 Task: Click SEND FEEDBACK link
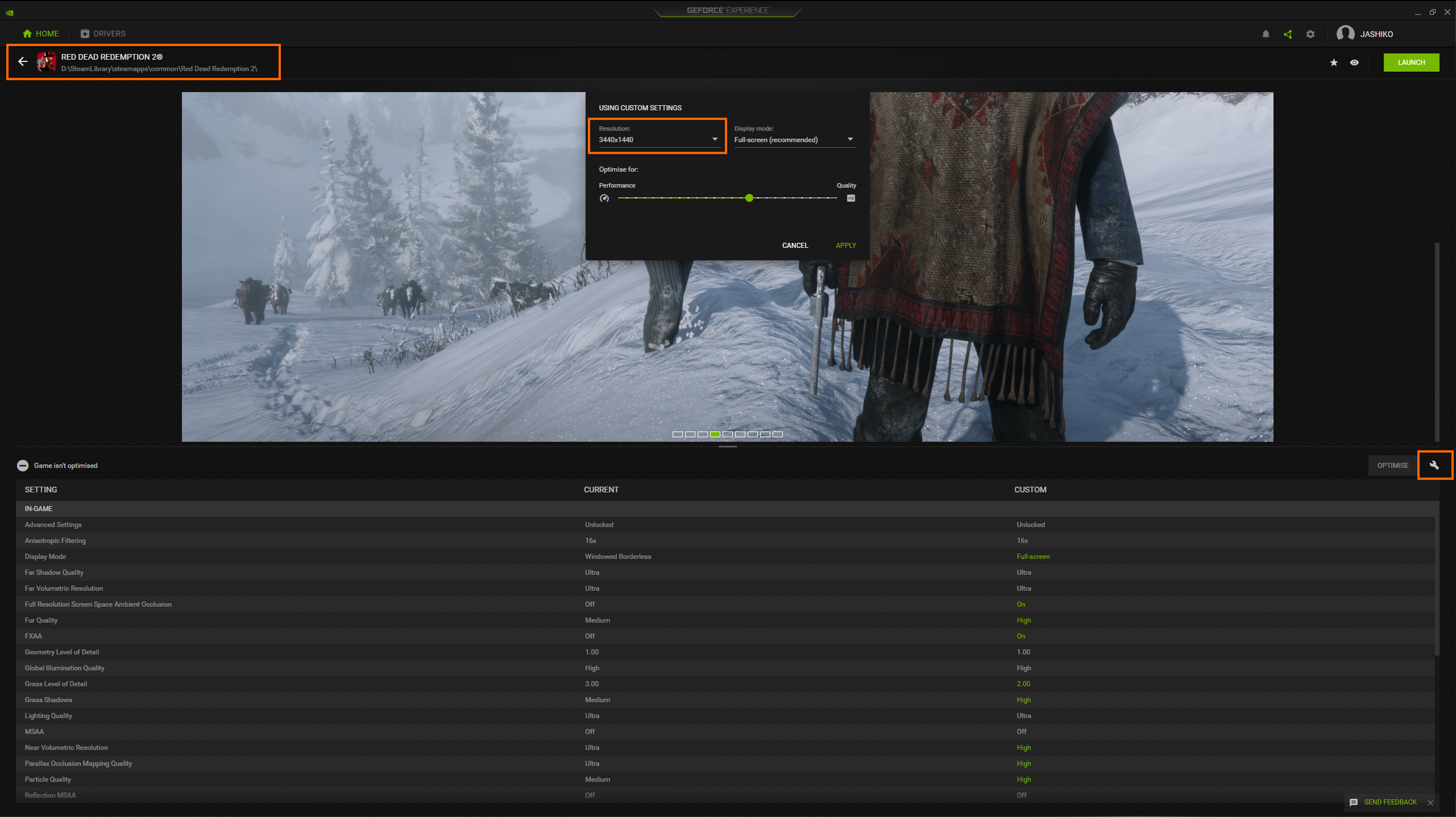coord(1390,802)
